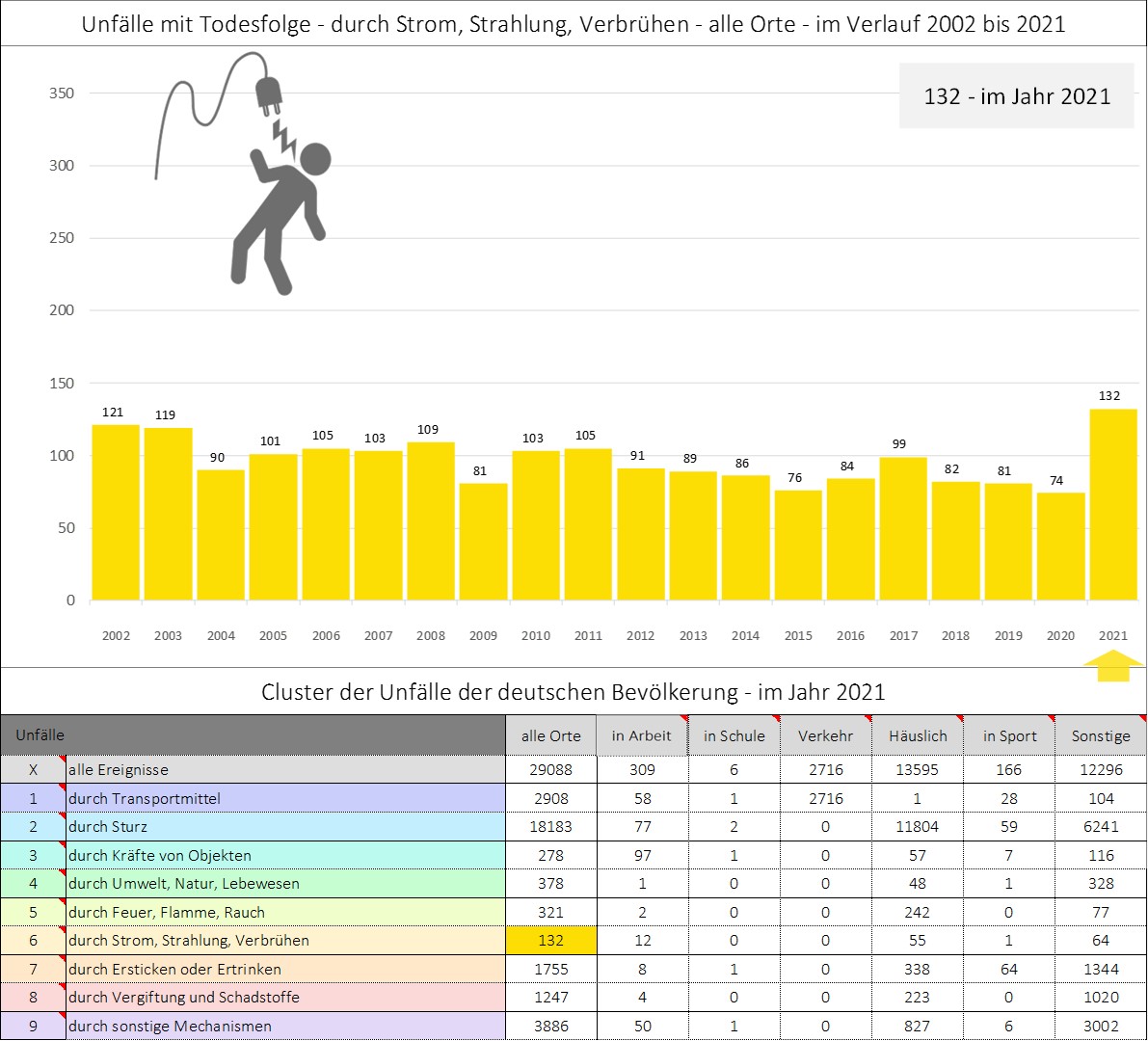Click cell 18183 in the Sturz row
1148x1041 pixels.
[551, 827]
